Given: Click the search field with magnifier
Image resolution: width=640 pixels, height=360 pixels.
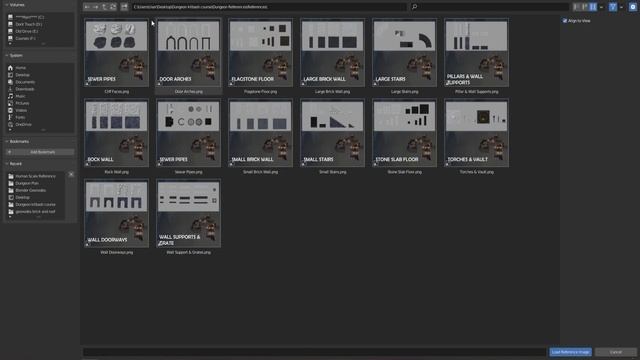Looking at the screenshot, I should pyautogui.click(x=489, y=7).
